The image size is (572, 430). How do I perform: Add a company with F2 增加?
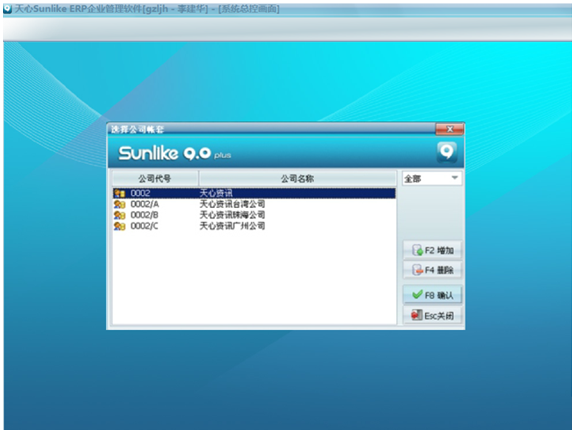point(432,250)
